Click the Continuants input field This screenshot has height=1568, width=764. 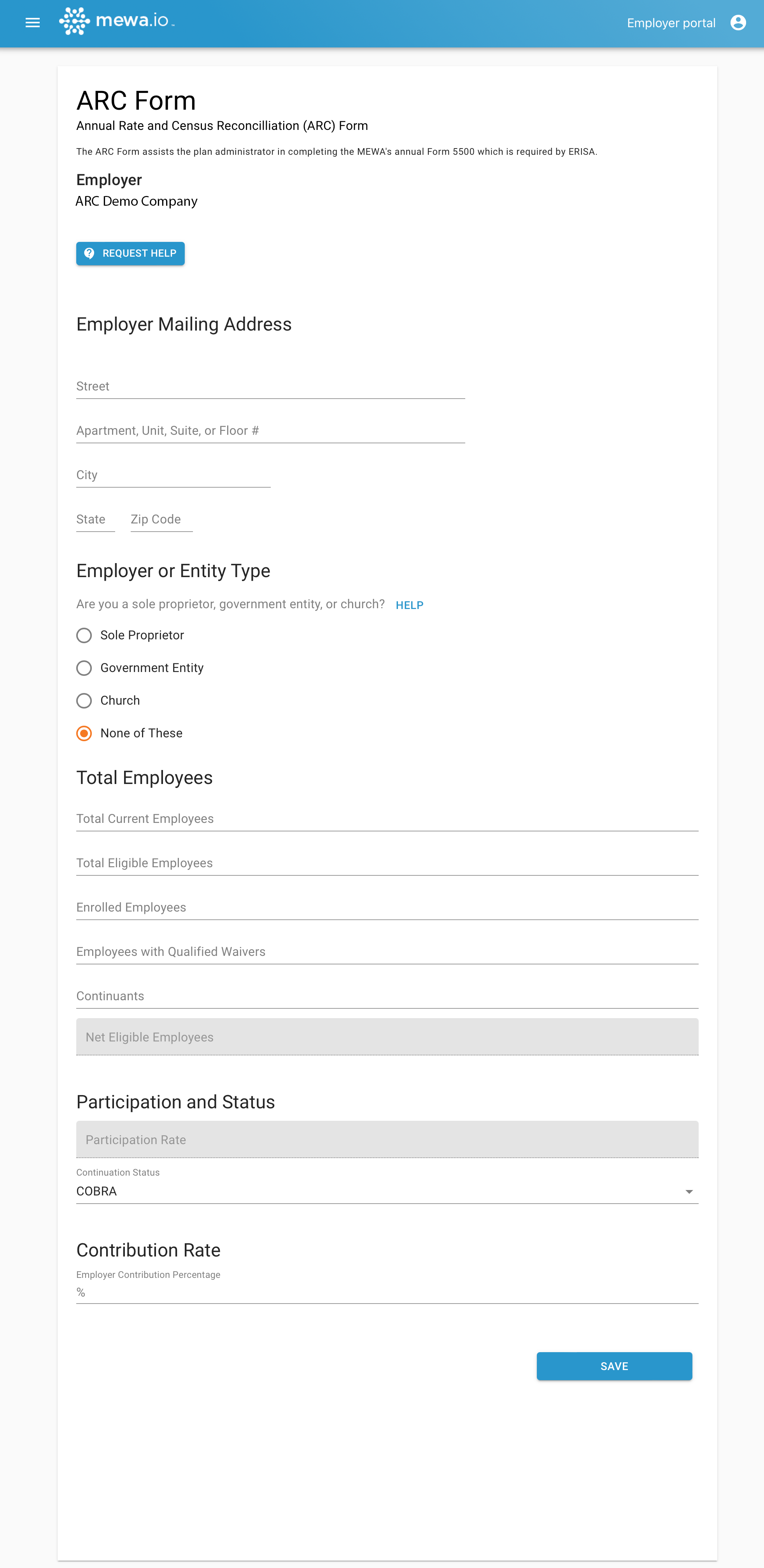[x=387, y=996]
